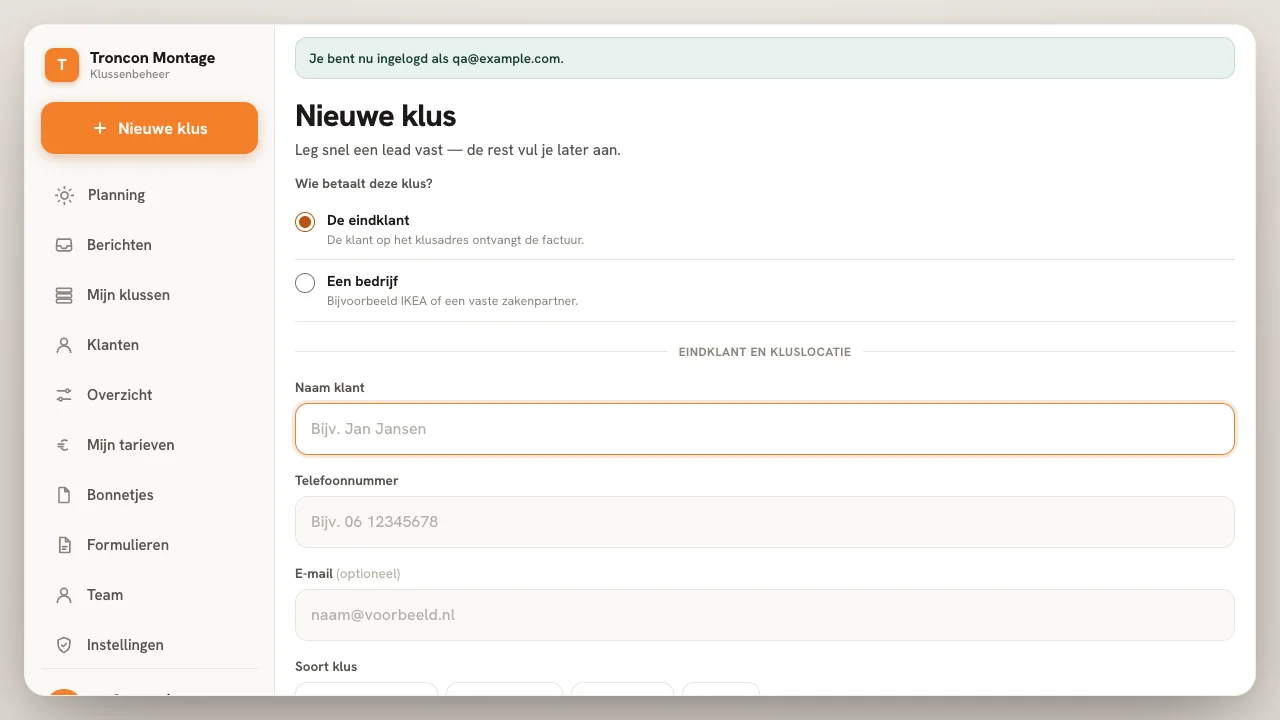This screenshot has width=1280, height=720.
Task: Open Mijn tarieven
Action: click(x=149, y=445)
